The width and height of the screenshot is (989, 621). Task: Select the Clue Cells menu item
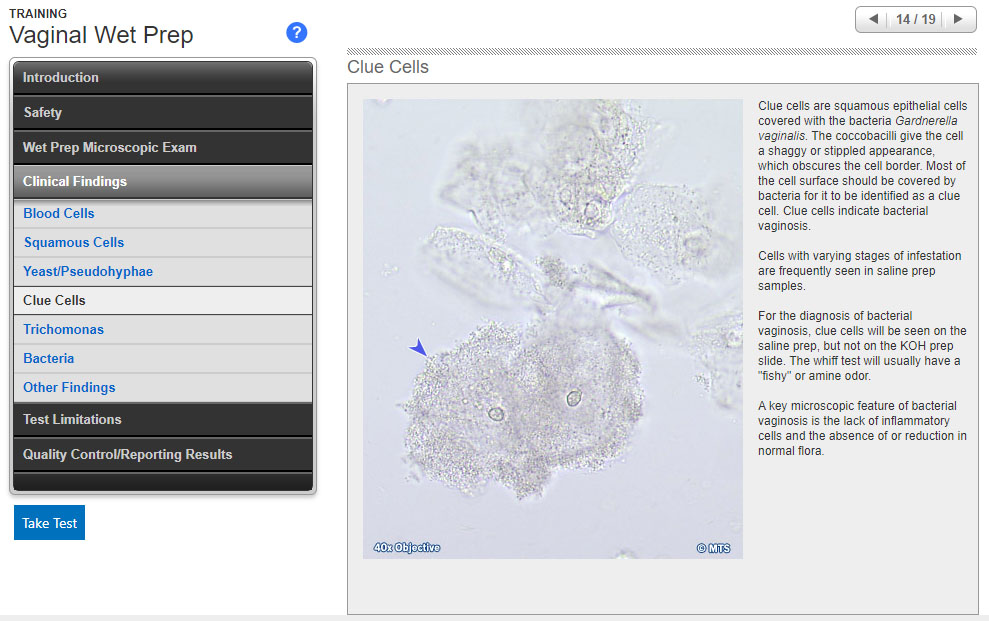coord(55,301)
